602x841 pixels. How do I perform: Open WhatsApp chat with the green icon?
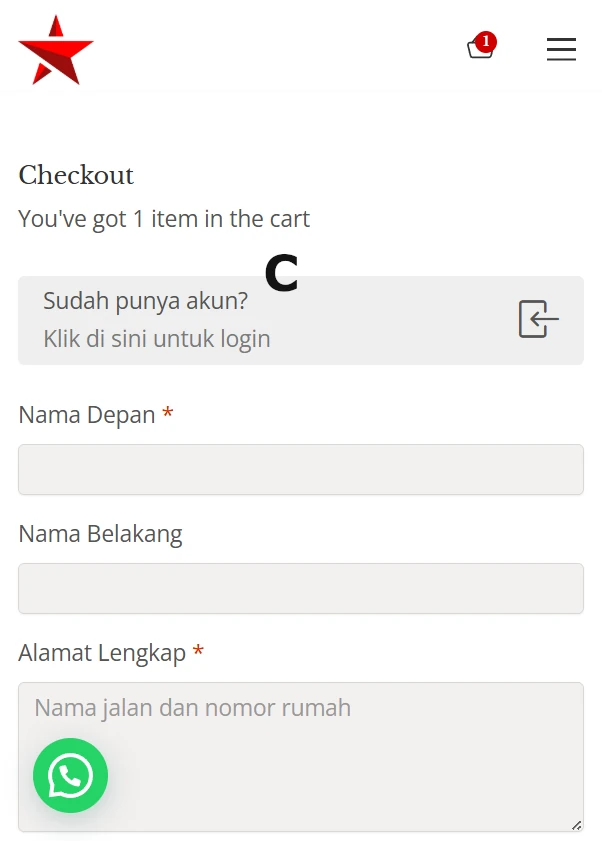pos(70,776)
